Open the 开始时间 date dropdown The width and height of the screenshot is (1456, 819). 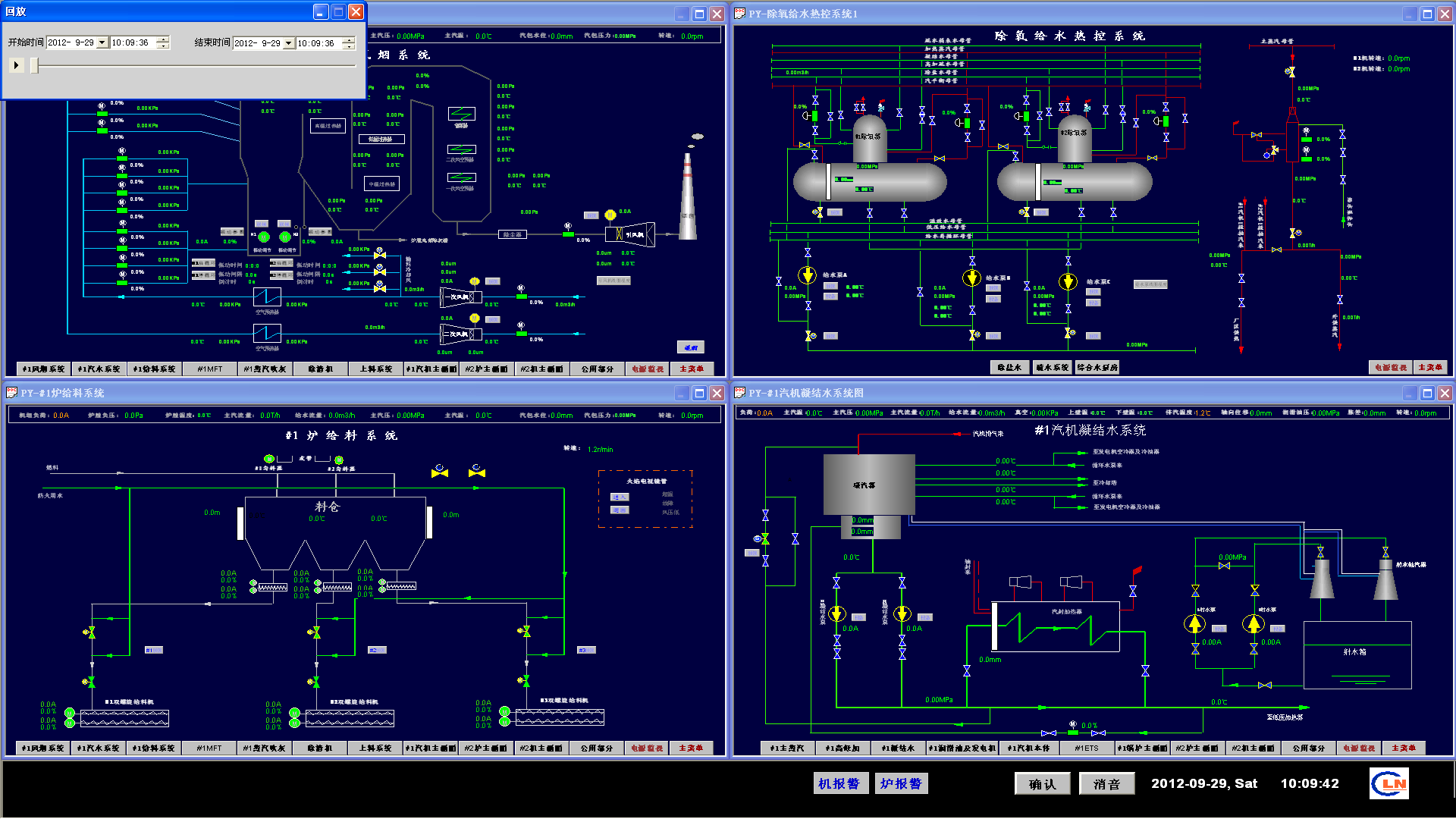pos(102,43)
